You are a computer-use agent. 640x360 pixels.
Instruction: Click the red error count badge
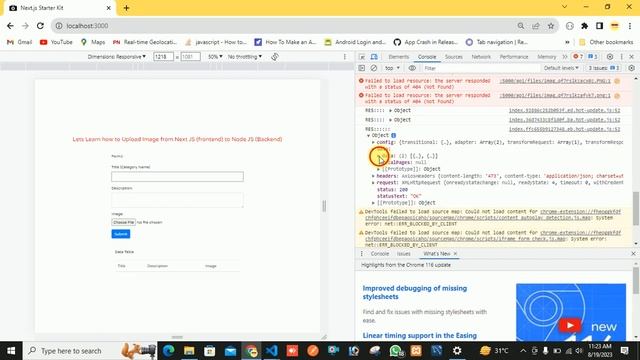tap(578, 57)
